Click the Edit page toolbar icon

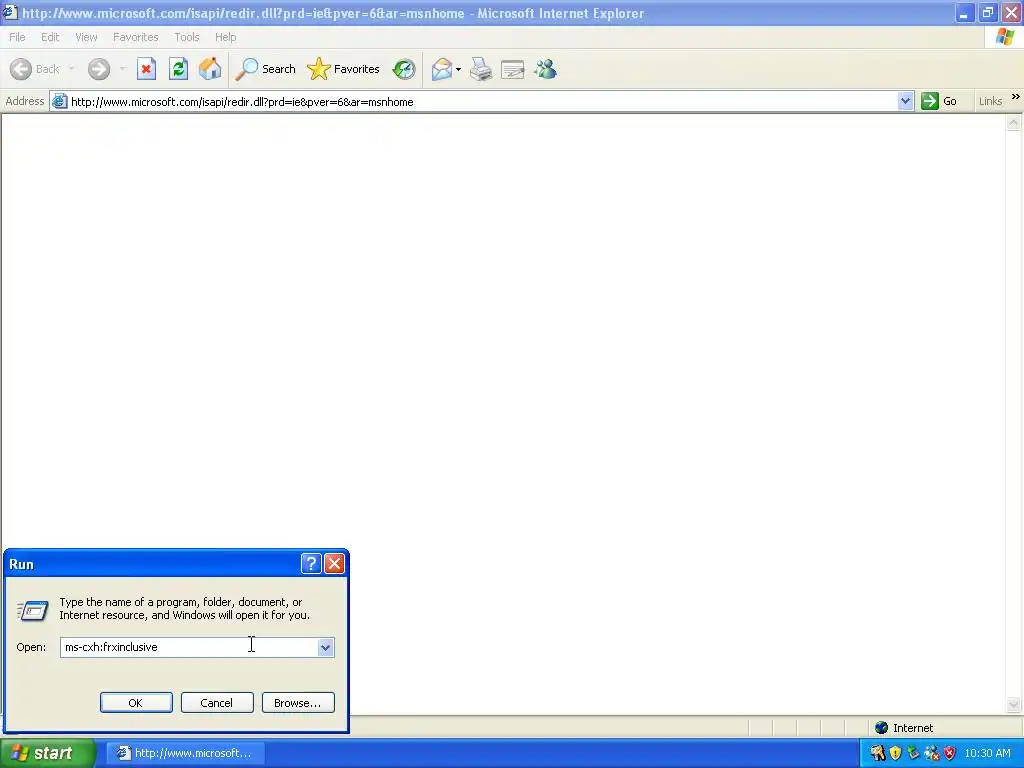(513, 69)
